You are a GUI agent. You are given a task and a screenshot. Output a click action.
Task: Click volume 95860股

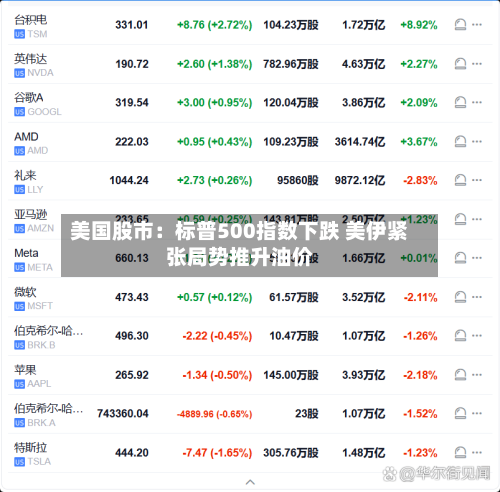pyautogui.click(x=298, y=180)
